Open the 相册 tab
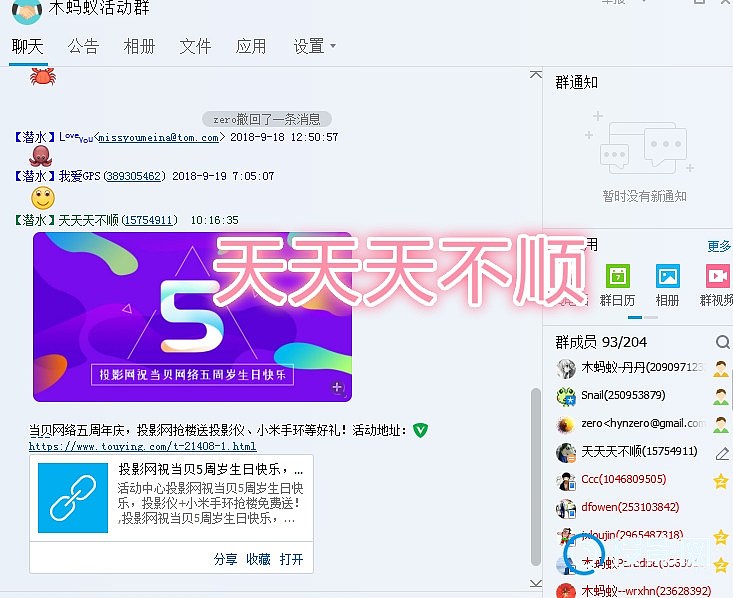This screenshot has width=733, height=598. tap(139, 46)
